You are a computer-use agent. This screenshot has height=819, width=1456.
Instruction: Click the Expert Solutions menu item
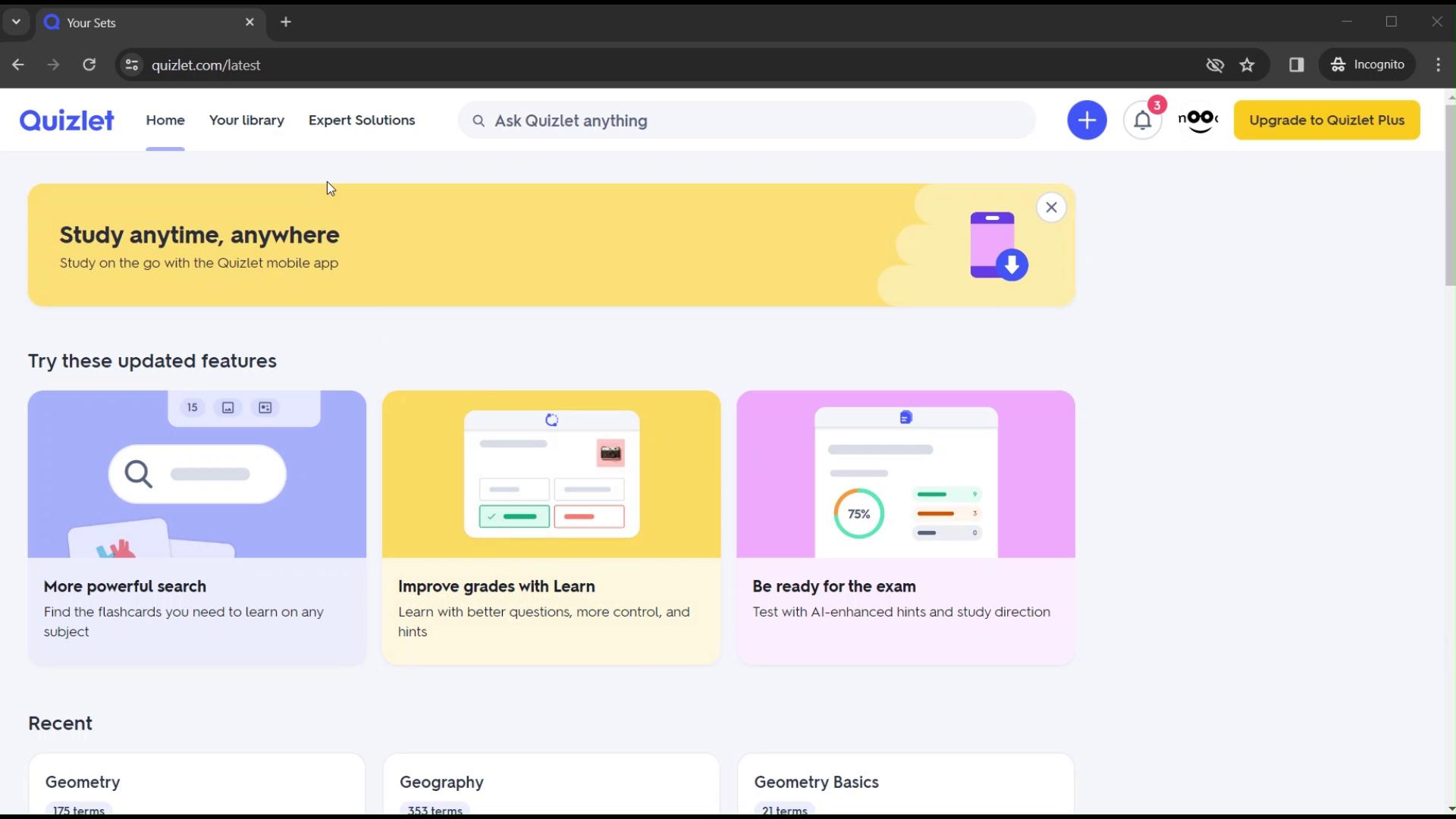pyautogui.click(x=362, y=120)
